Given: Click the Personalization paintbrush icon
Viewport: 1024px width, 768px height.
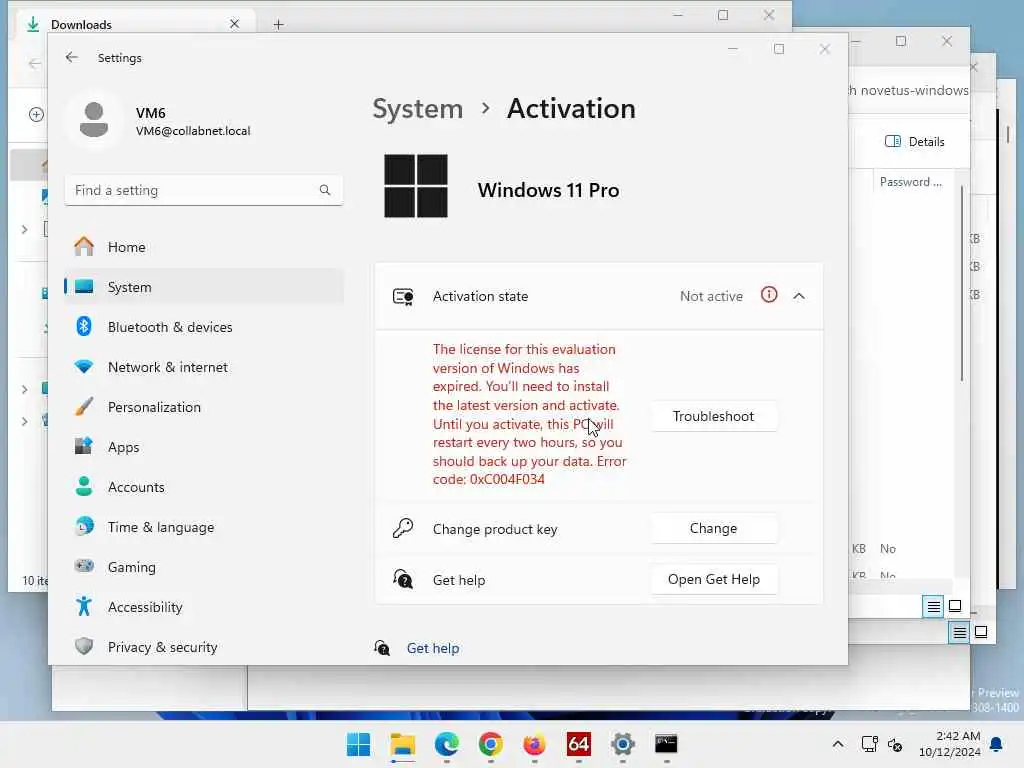Looking at the screenshot, I should (84, 406).
